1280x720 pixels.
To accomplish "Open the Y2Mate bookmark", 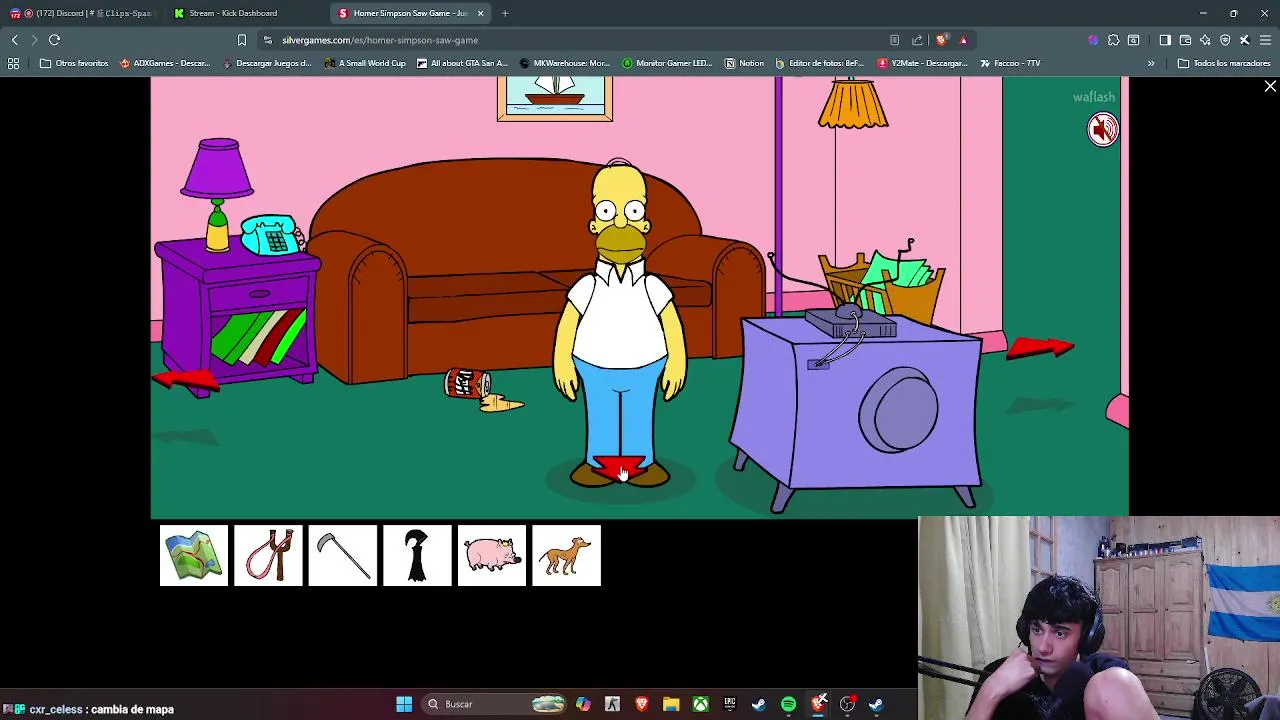I will (922, 63).
